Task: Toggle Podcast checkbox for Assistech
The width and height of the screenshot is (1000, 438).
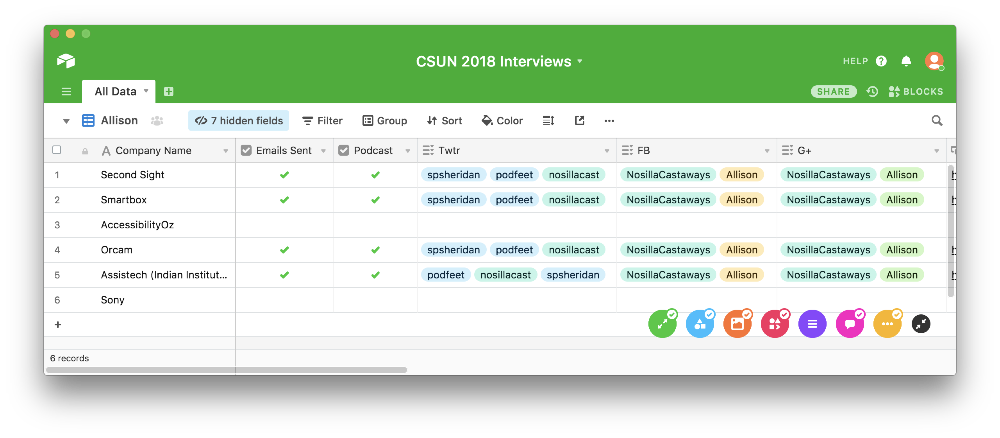Action: click(375, 275)
